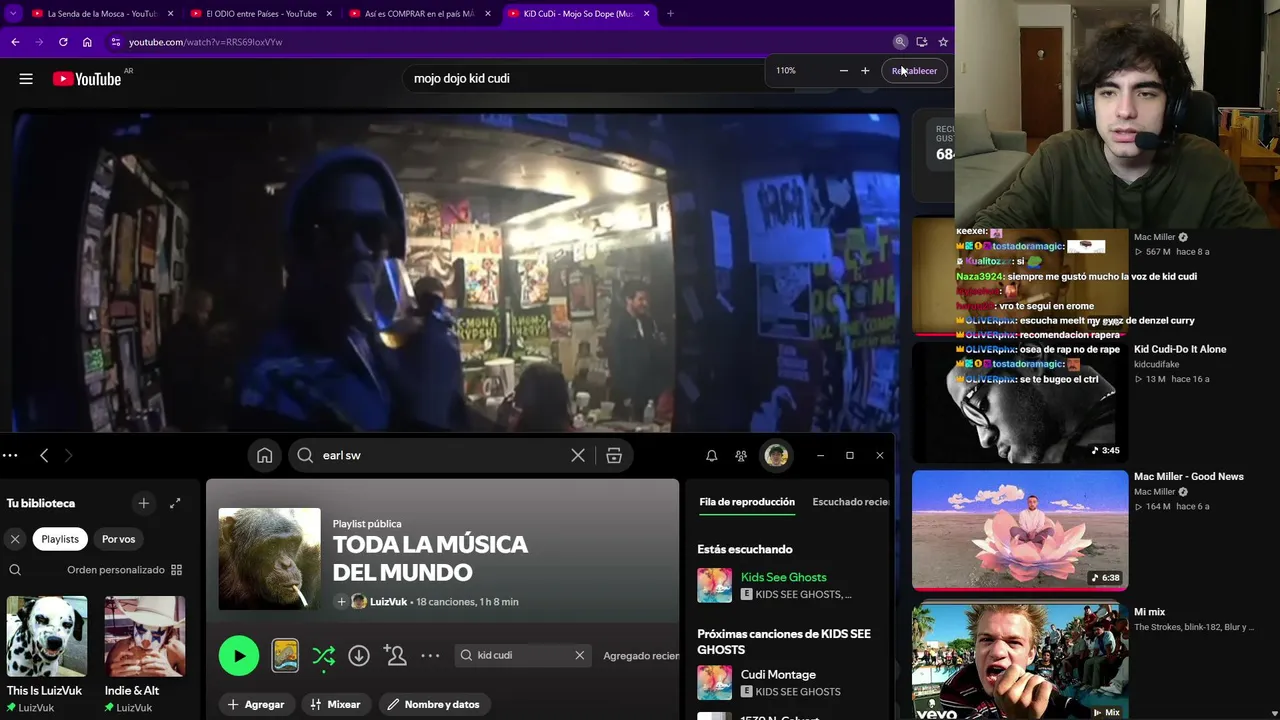The height and width of the screenshot is (720, 1280).
Task: Open the Orden personalizado sort dropdown
Action: [124, 570]
